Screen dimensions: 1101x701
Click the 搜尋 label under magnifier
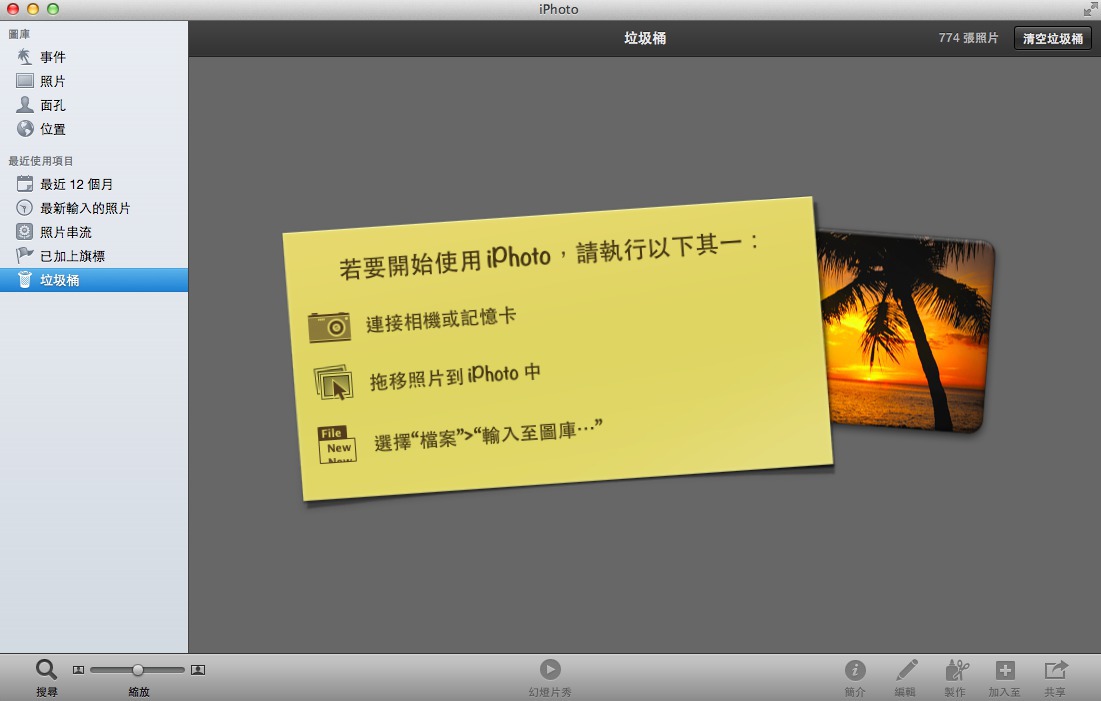tap(47, 692)
